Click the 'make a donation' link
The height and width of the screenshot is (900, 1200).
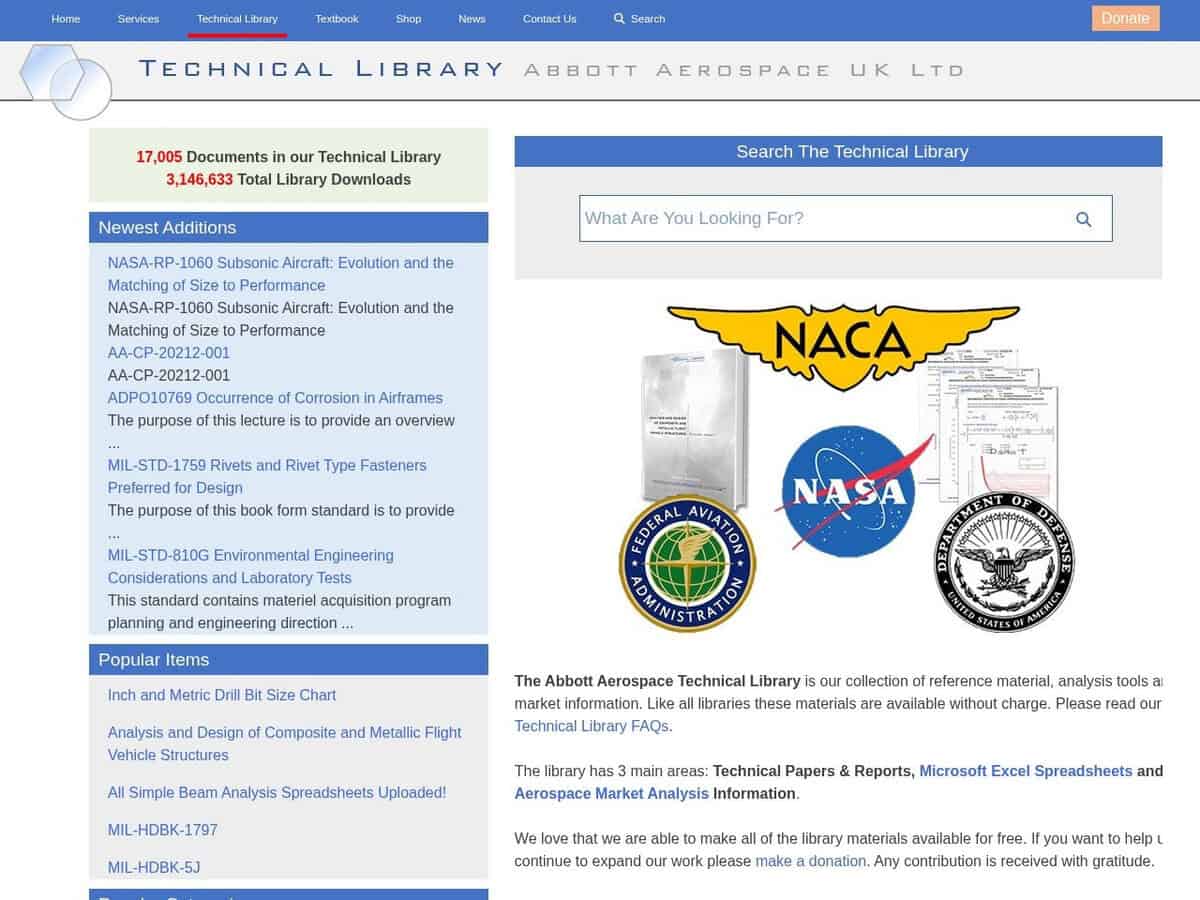[811, 861]
